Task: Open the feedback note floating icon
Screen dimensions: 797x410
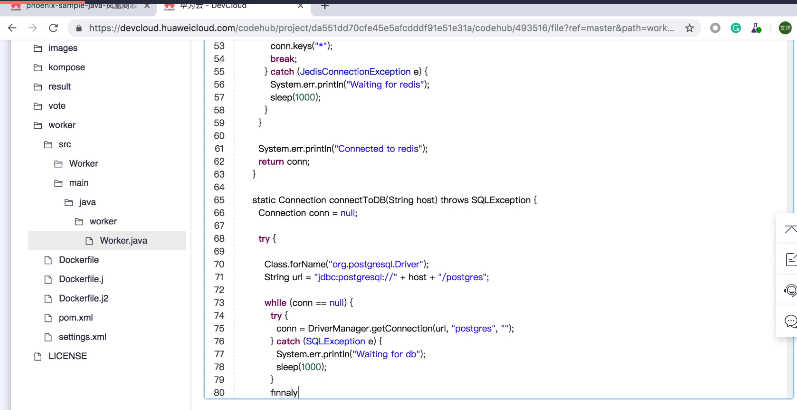Action: coord(790,259)
